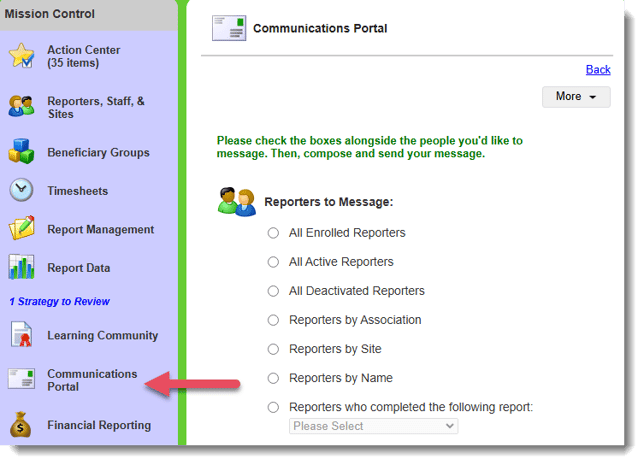644x465 pixels.
Task: Click the Financial Reporting money bag icon
Action: pos(22,425)
